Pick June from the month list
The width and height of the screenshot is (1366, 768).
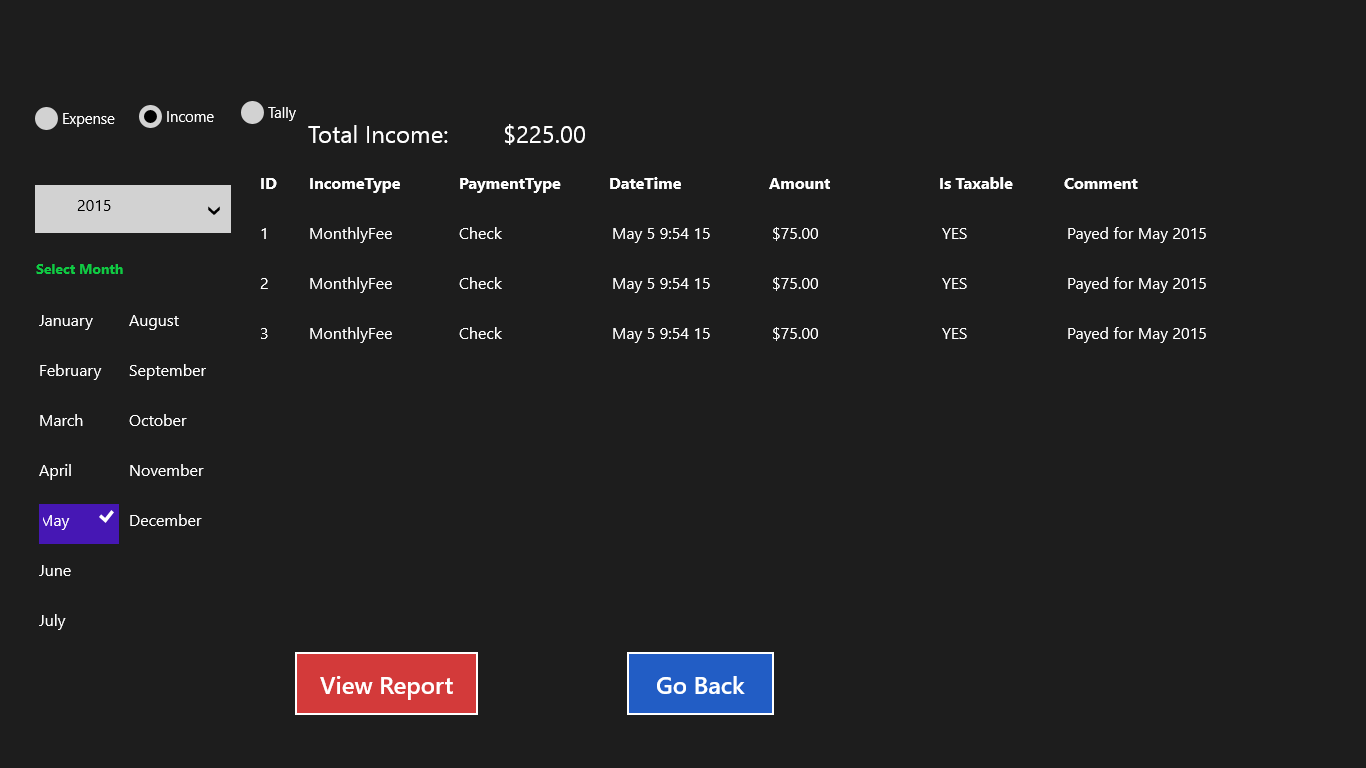pos(55,571)
